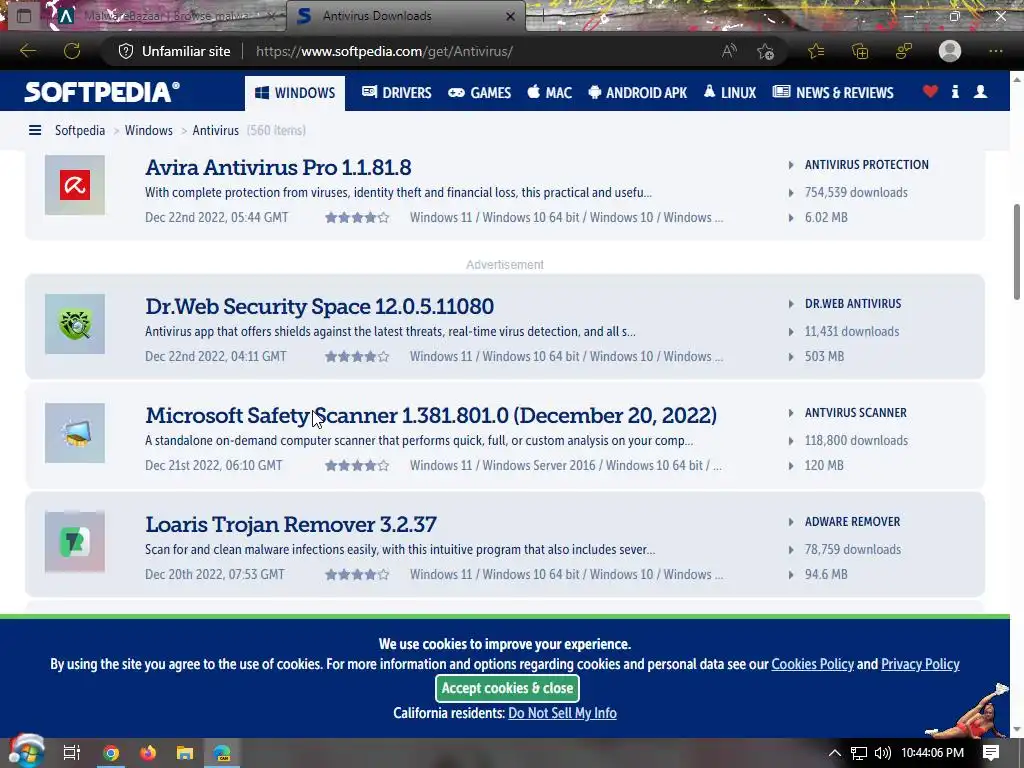
Task: Click the browser back arrow
Action: pos(27,51)
